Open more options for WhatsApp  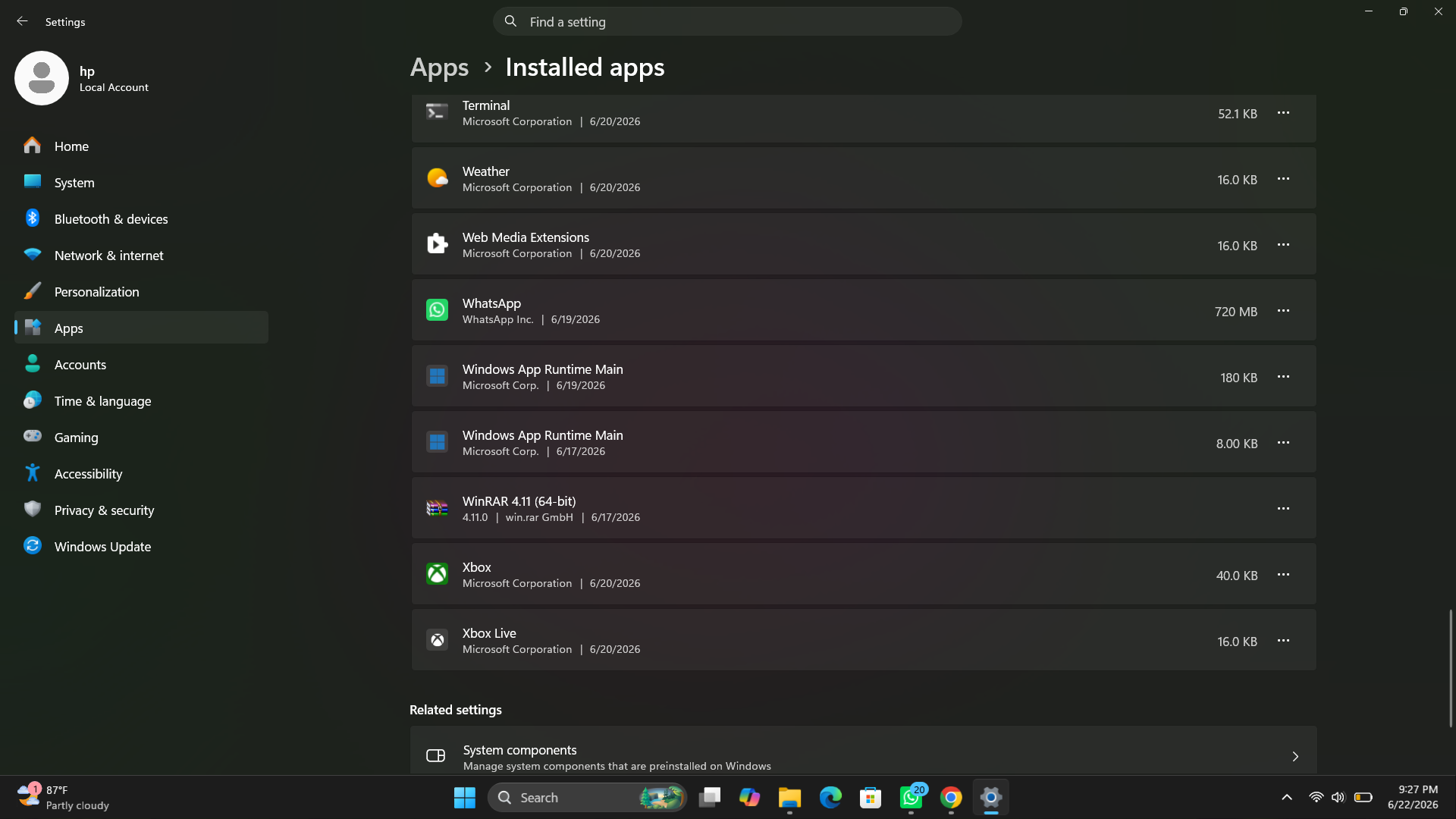[1283, 311]
